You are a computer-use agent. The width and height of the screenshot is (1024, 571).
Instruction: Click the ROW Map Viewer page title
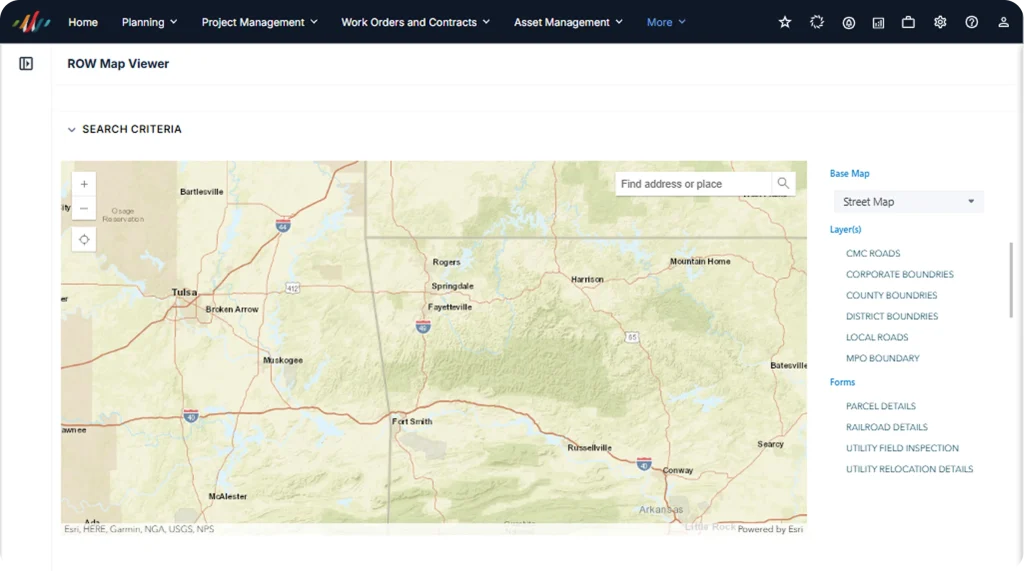118,63
